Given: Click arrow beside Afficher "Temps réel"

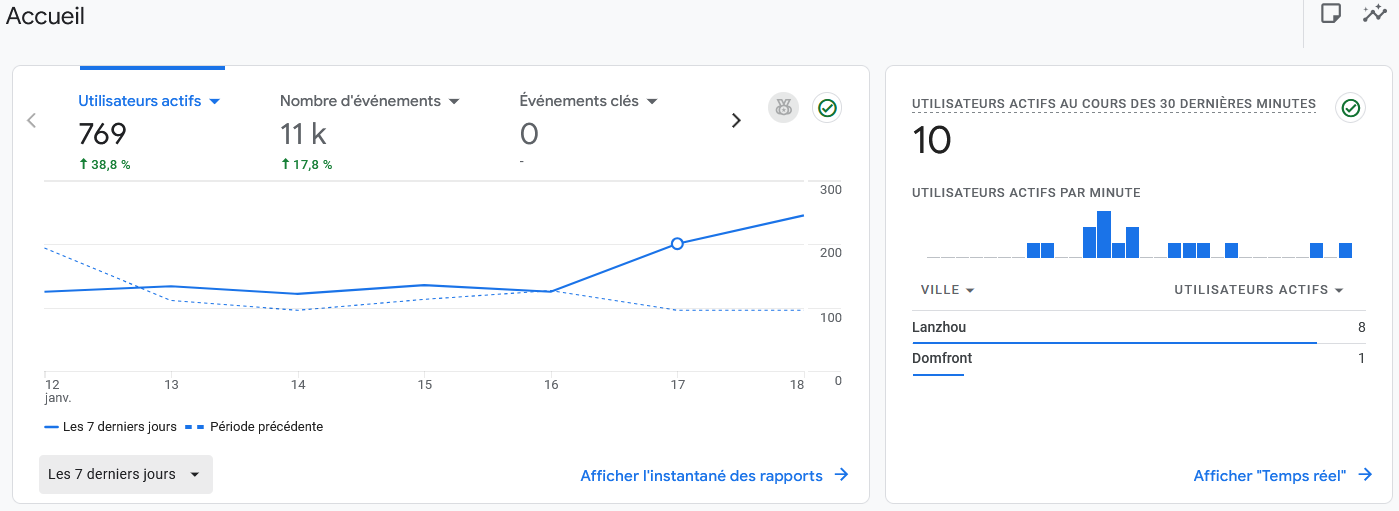Looking at the screenshot, I should [1365, 476].
